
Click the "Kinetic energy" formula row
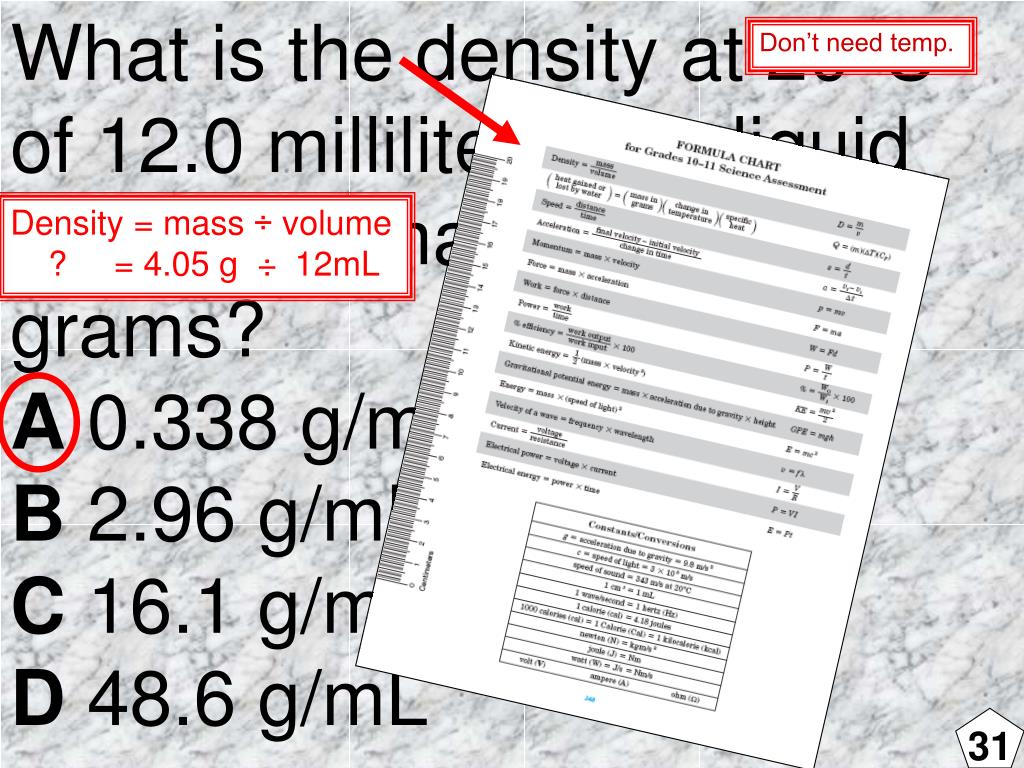coord(577,358)
